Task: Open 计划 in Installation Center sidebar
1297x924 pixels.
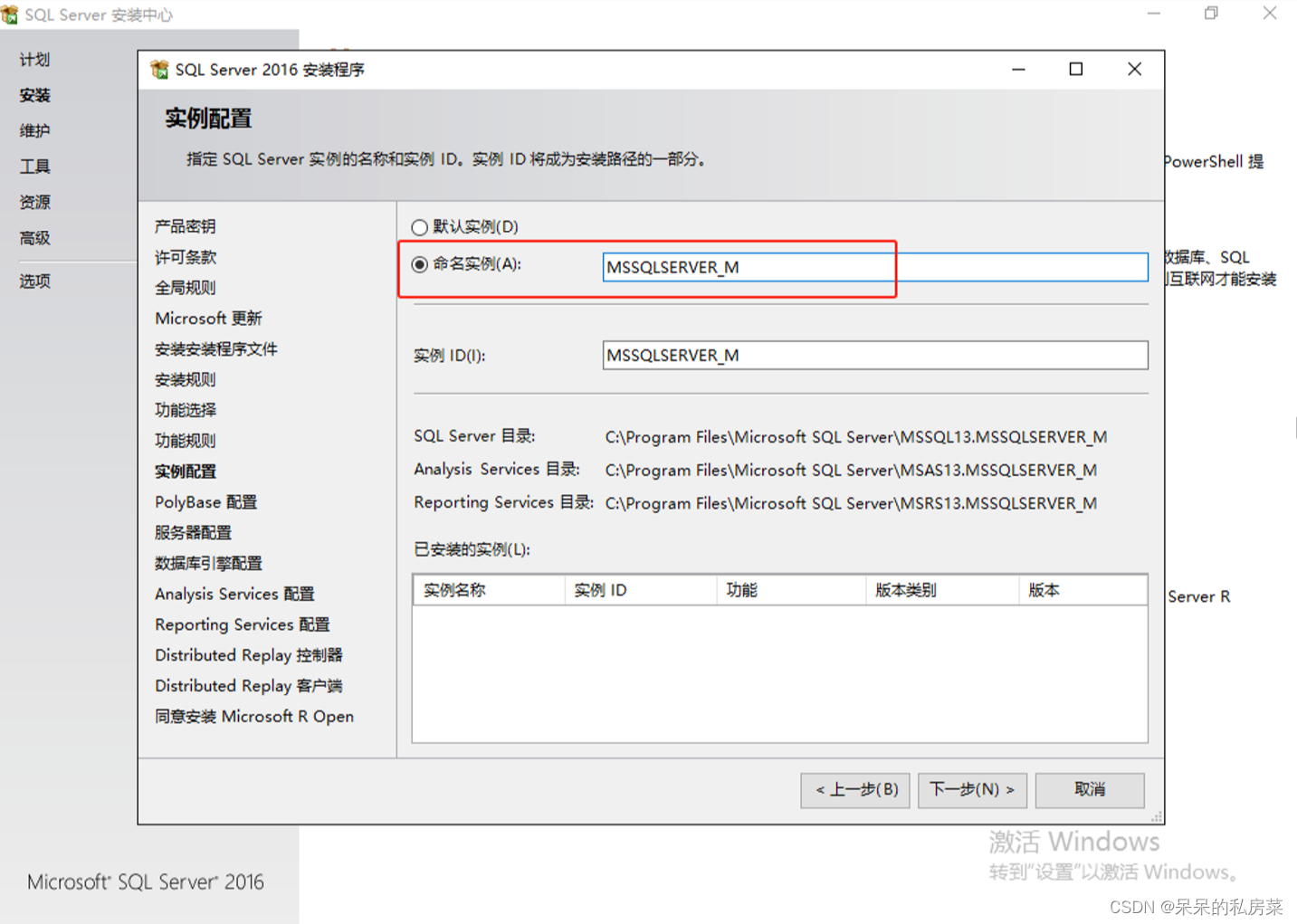Action: pos(34,60)
